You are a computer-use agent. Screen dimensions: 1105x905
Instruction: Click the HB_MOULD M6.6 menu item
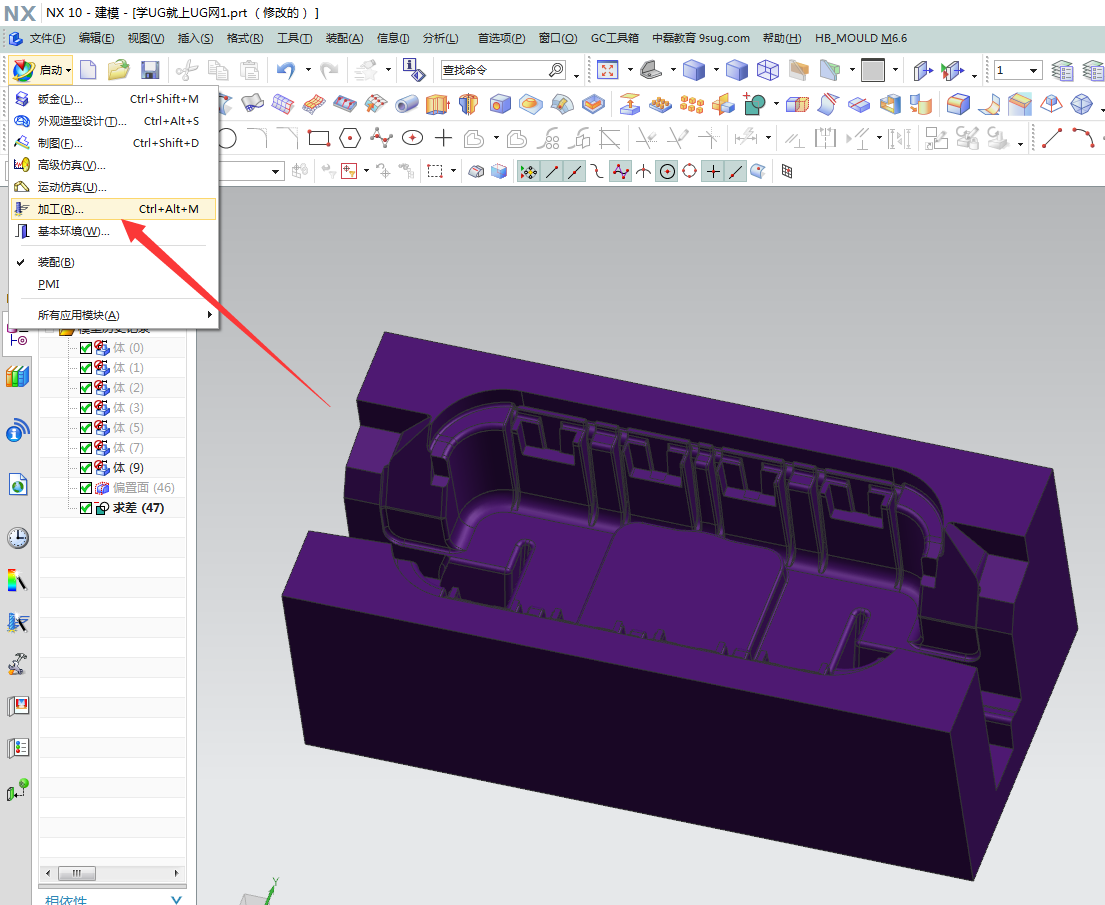click(862, 38)
